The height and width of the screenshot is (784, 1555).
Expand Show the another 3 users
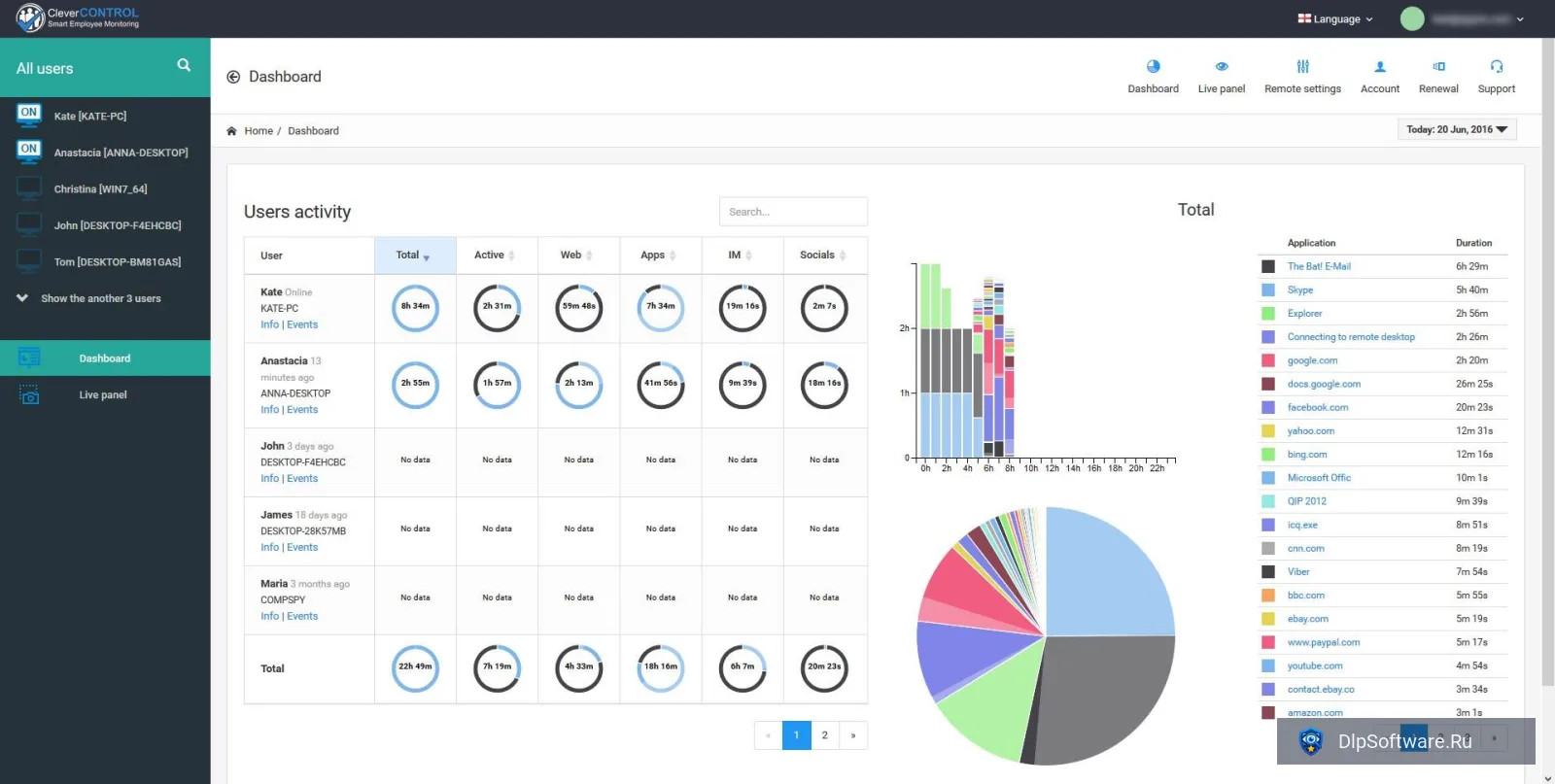(x=89, y=298)
